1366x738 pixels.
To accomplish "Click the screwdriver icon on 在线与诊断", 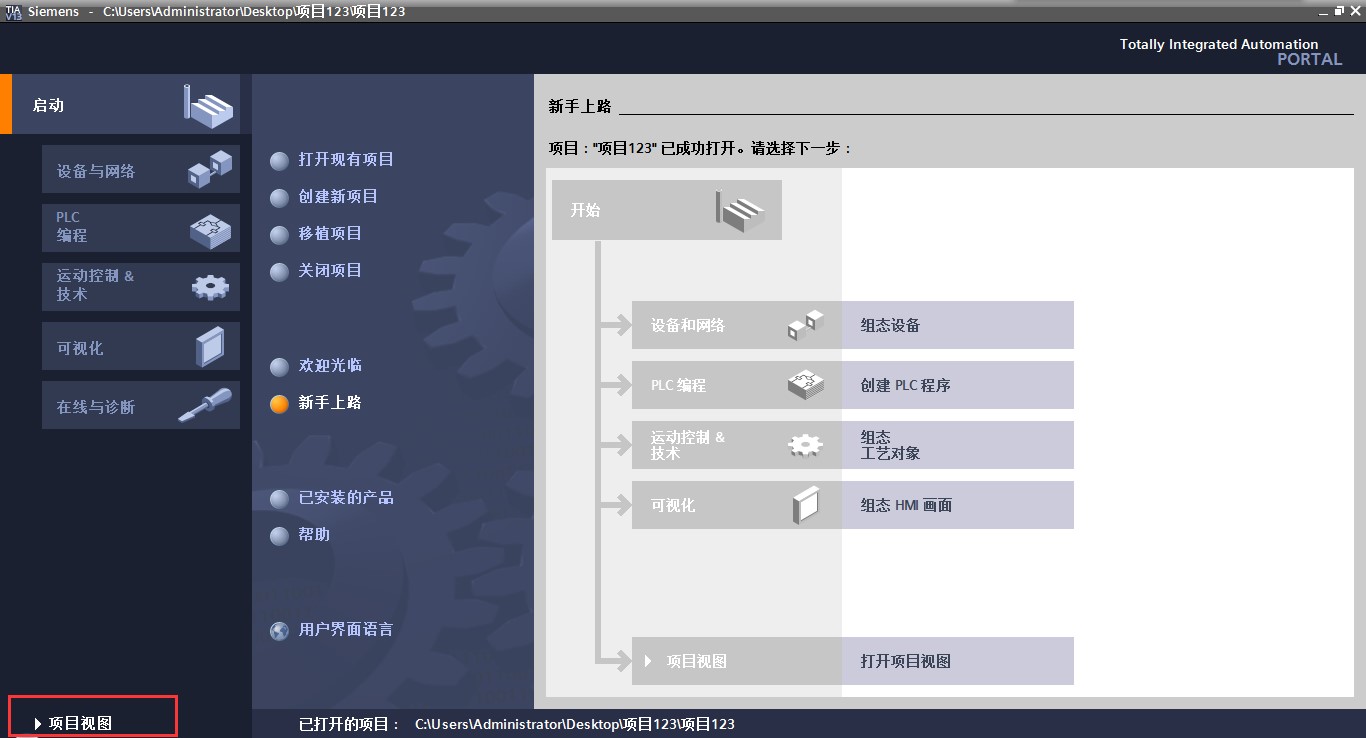I will (x=205, y=405).
